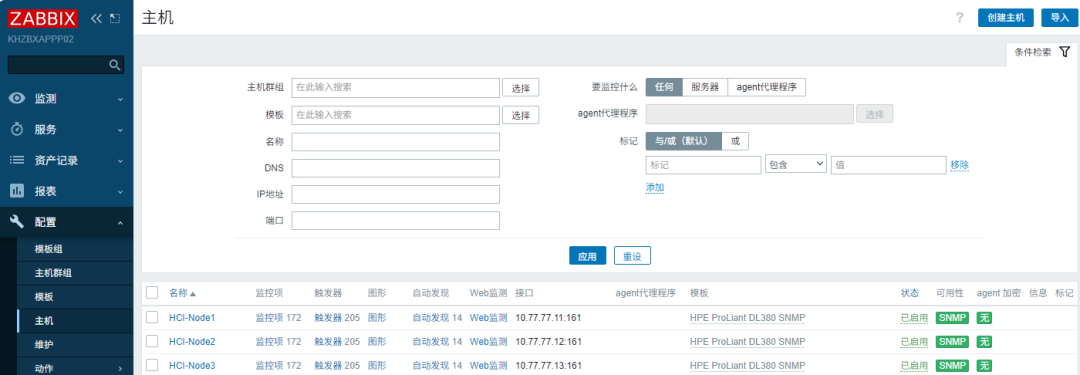This screenshot has height=375, width=1080.
Task: Click the list icon beside 资产记录
Action: coord(17,160)
